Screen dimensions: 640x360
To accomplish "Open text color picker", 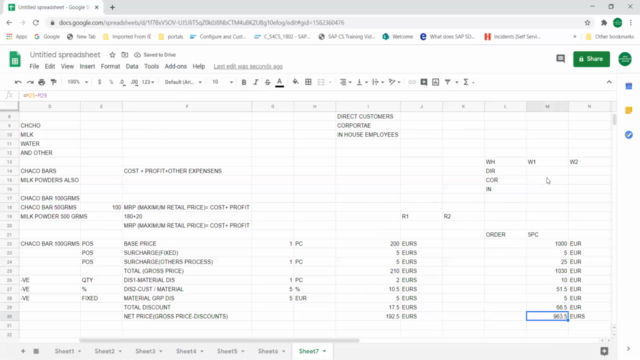I will 279,82.
